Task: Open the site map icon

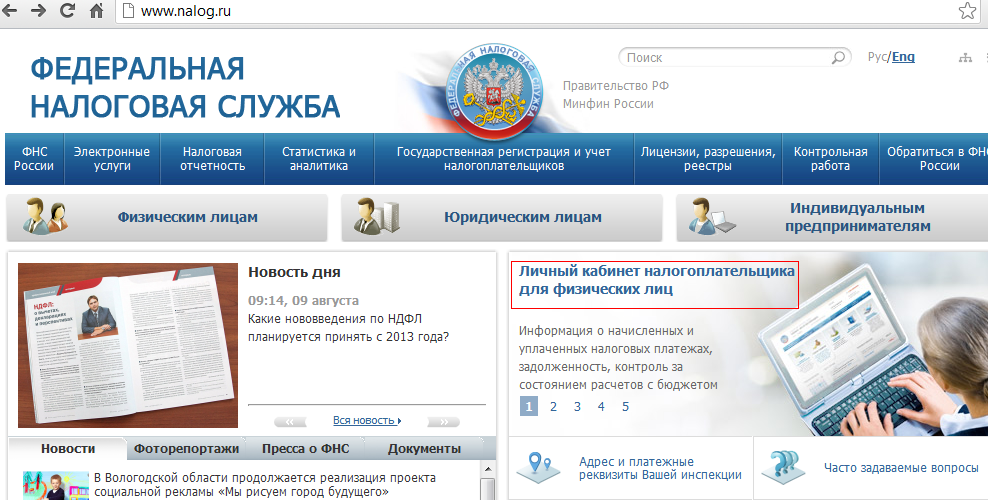Action: click(x=965, y=58)
